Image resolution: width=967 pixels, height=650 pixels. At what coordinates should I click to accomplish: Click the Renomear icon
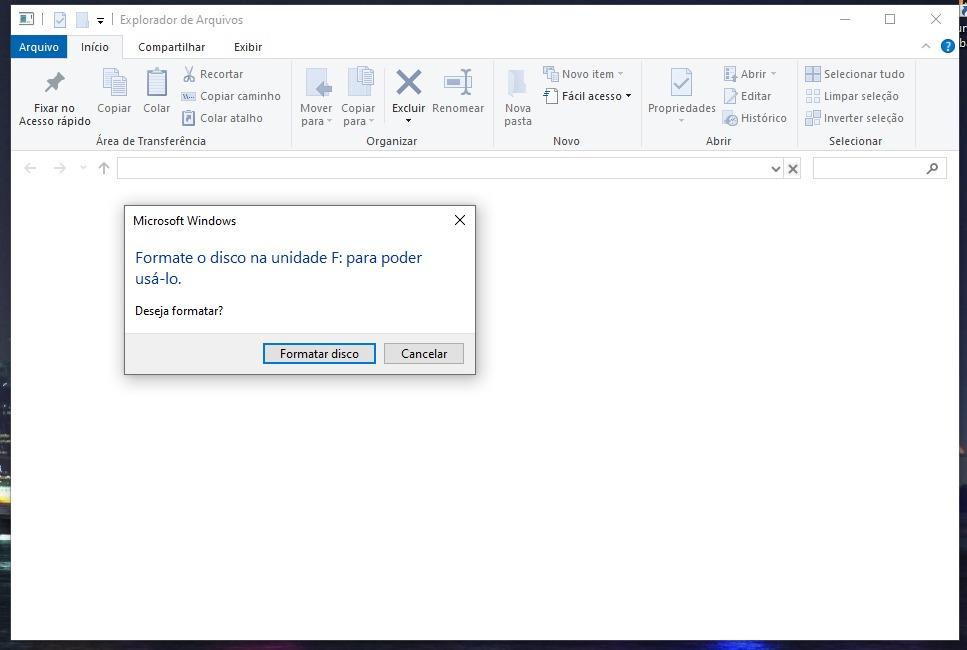click(x=458, y=83)
